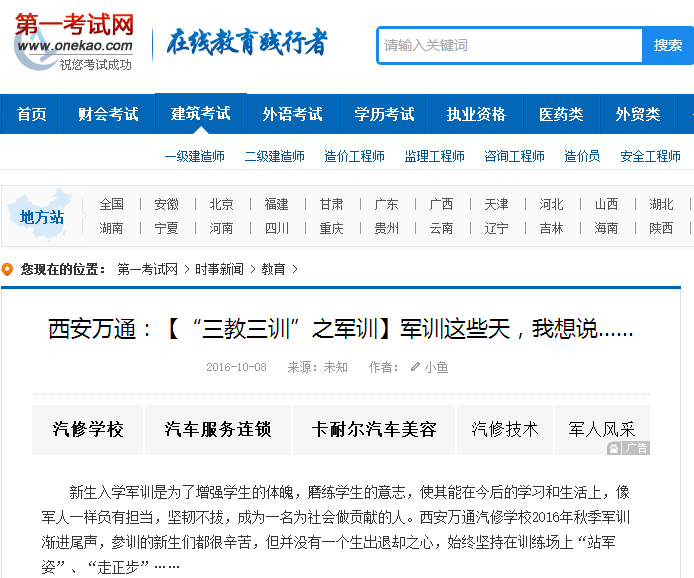Focus the 请输入关键词 search field
This screenshot has width=694, height=578.
[510, 45]
